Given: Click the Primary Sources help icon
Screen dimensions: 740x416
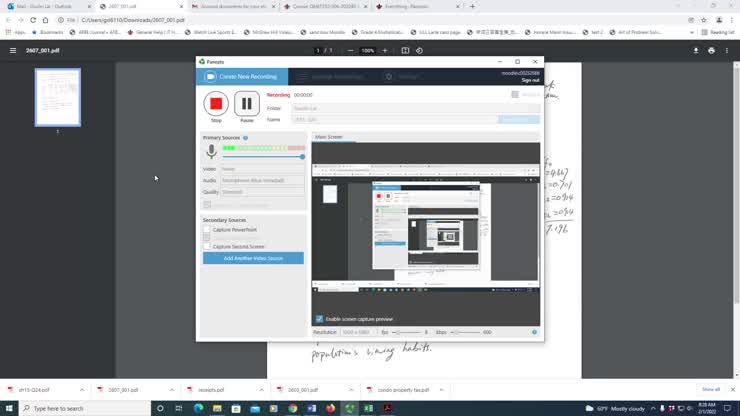Looking at the screenshot, I should [245, 138].
